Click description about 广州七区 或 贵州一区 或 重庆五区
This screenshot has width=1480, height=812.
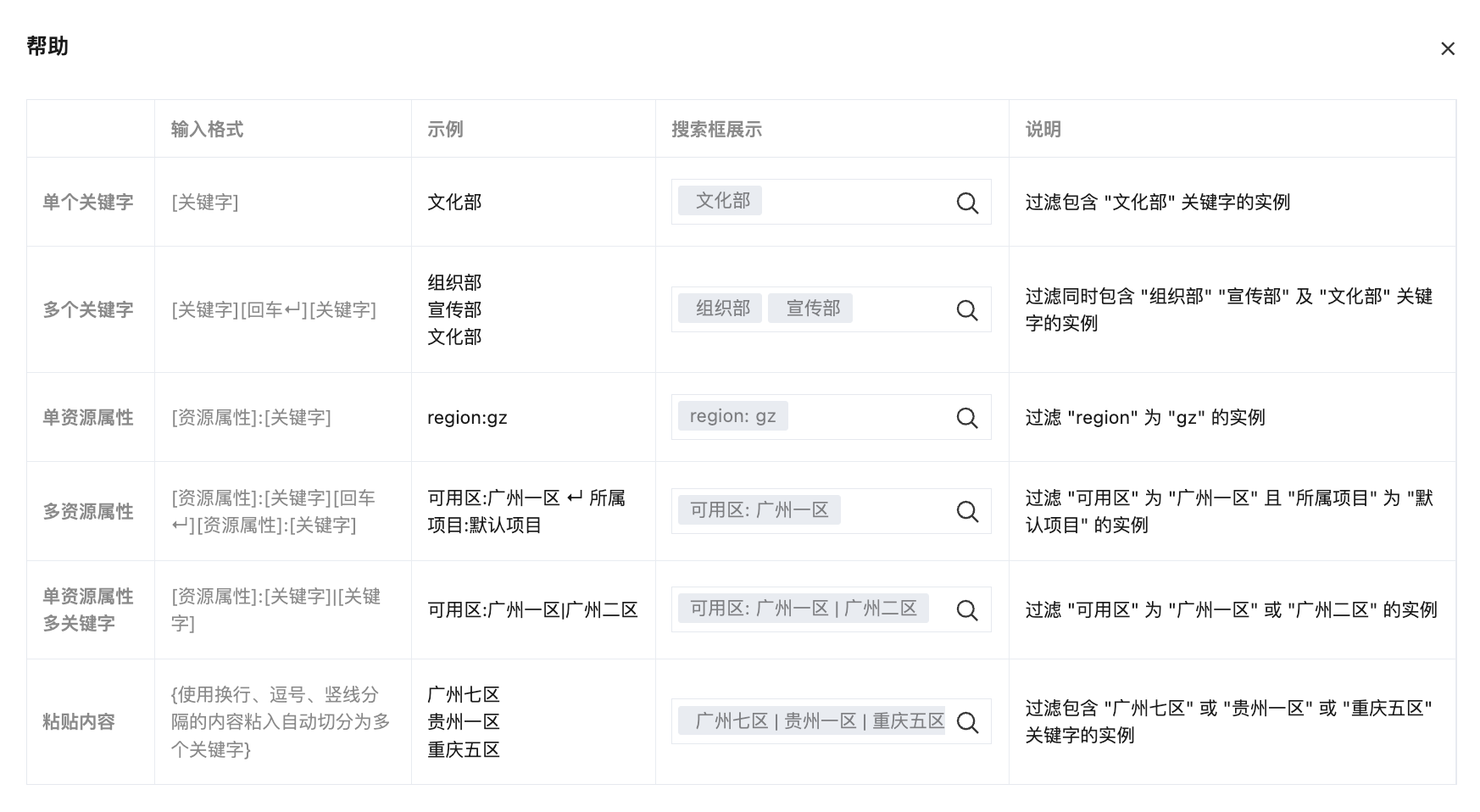point(1229,721)
